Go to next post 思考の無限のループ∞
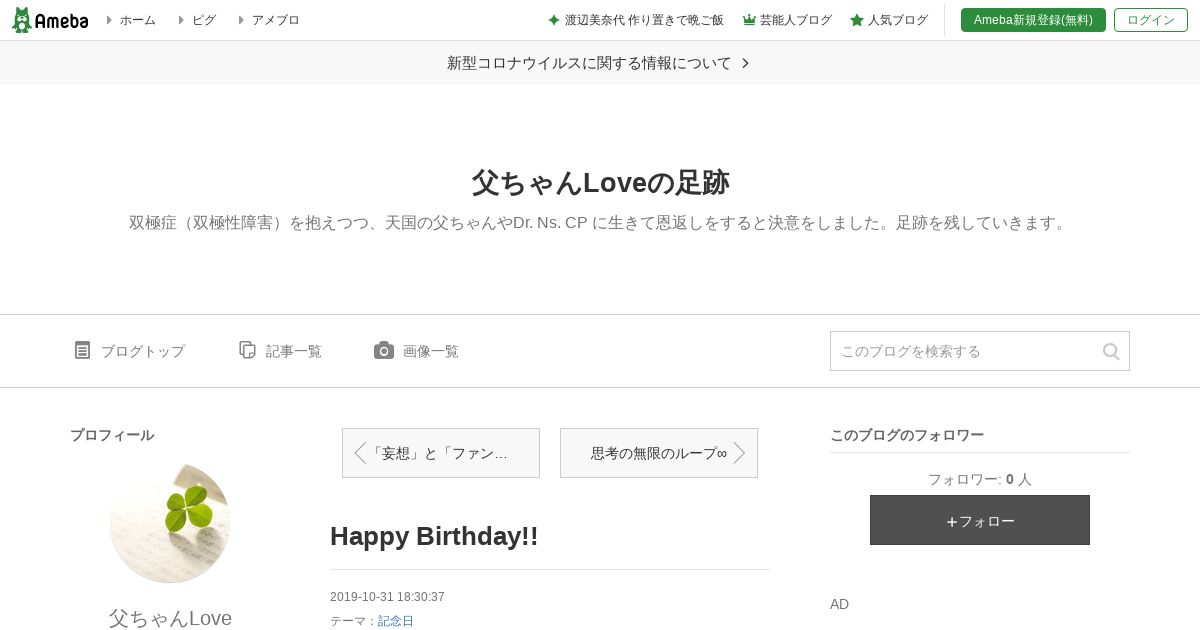 (659, 453)
